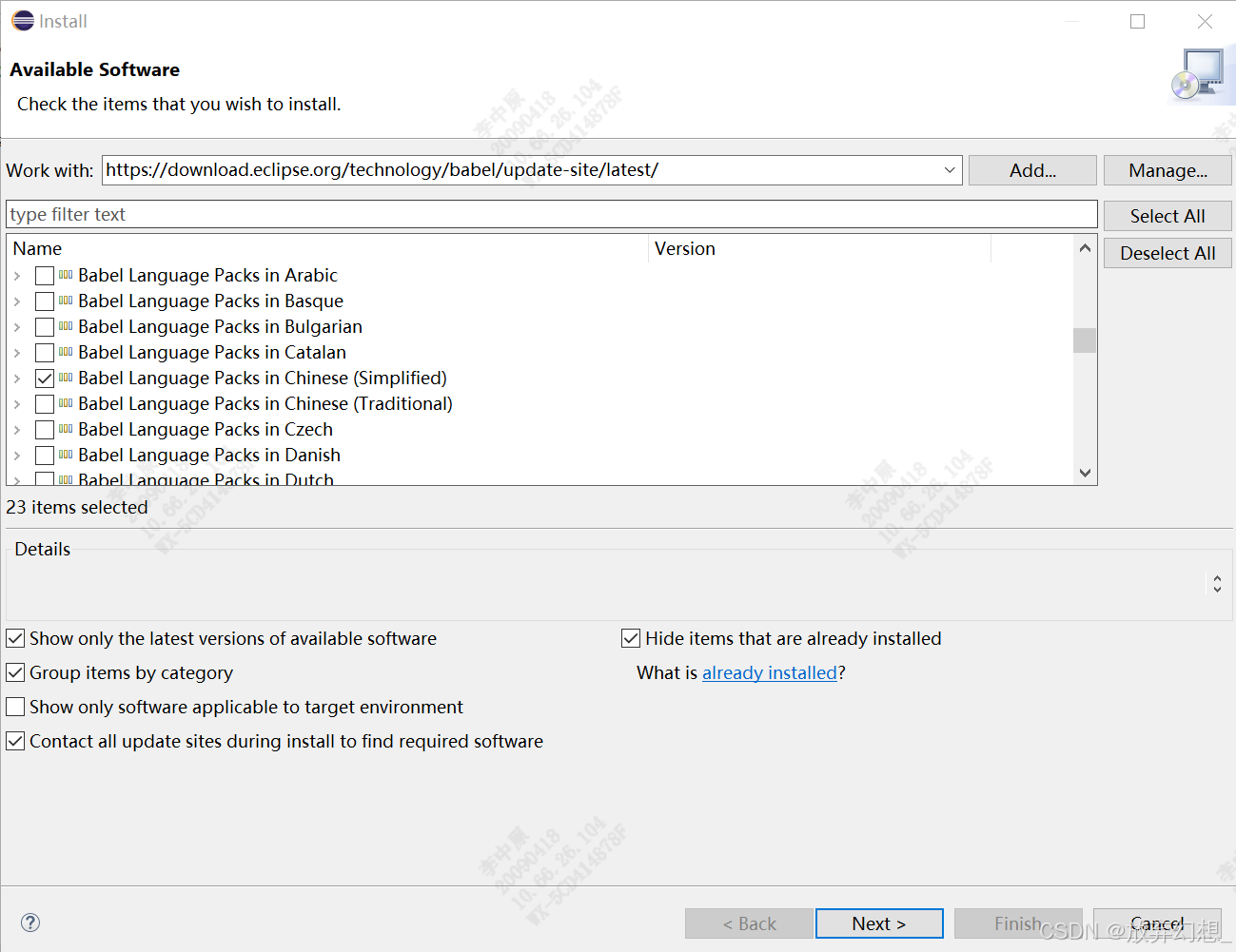Open the Work with repository dropdown
The width and height of the screenshot is (1236, 952).
click(948, 170)
